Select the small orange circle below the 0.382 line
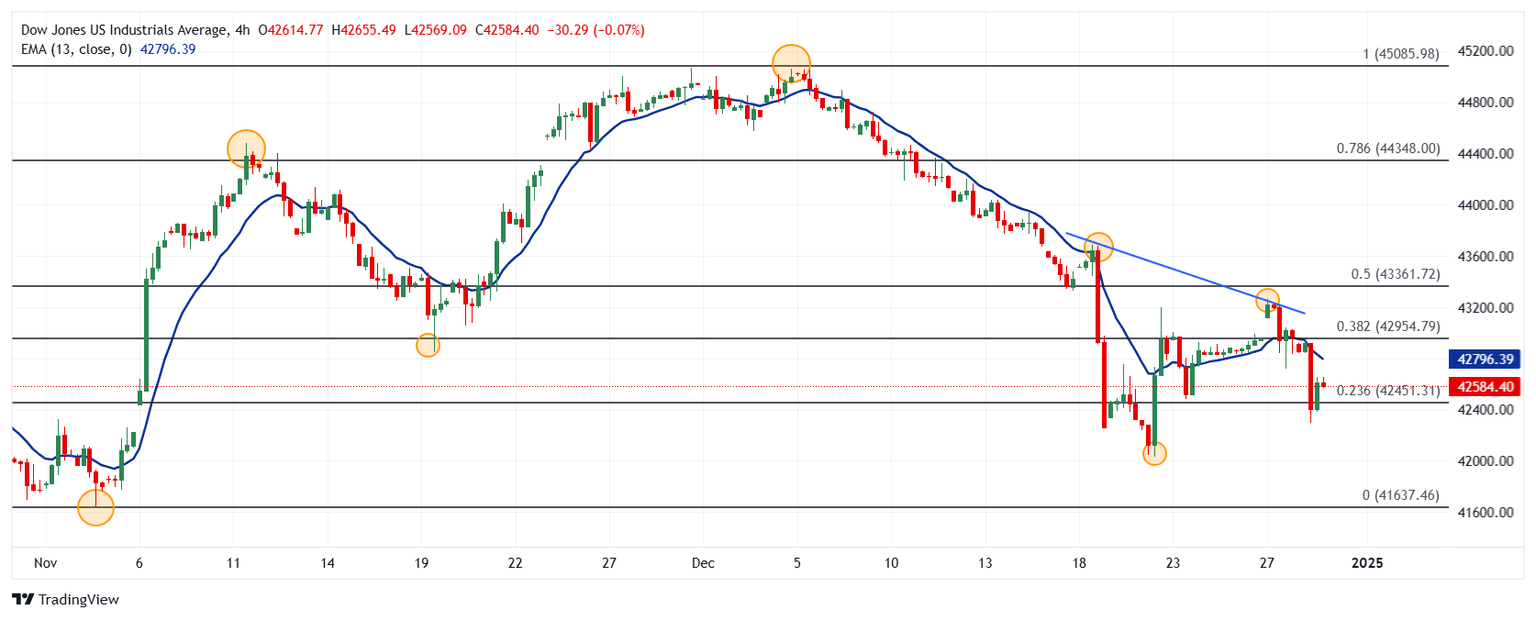This screenshot has width=1536, height=619. tap(428, 345)
